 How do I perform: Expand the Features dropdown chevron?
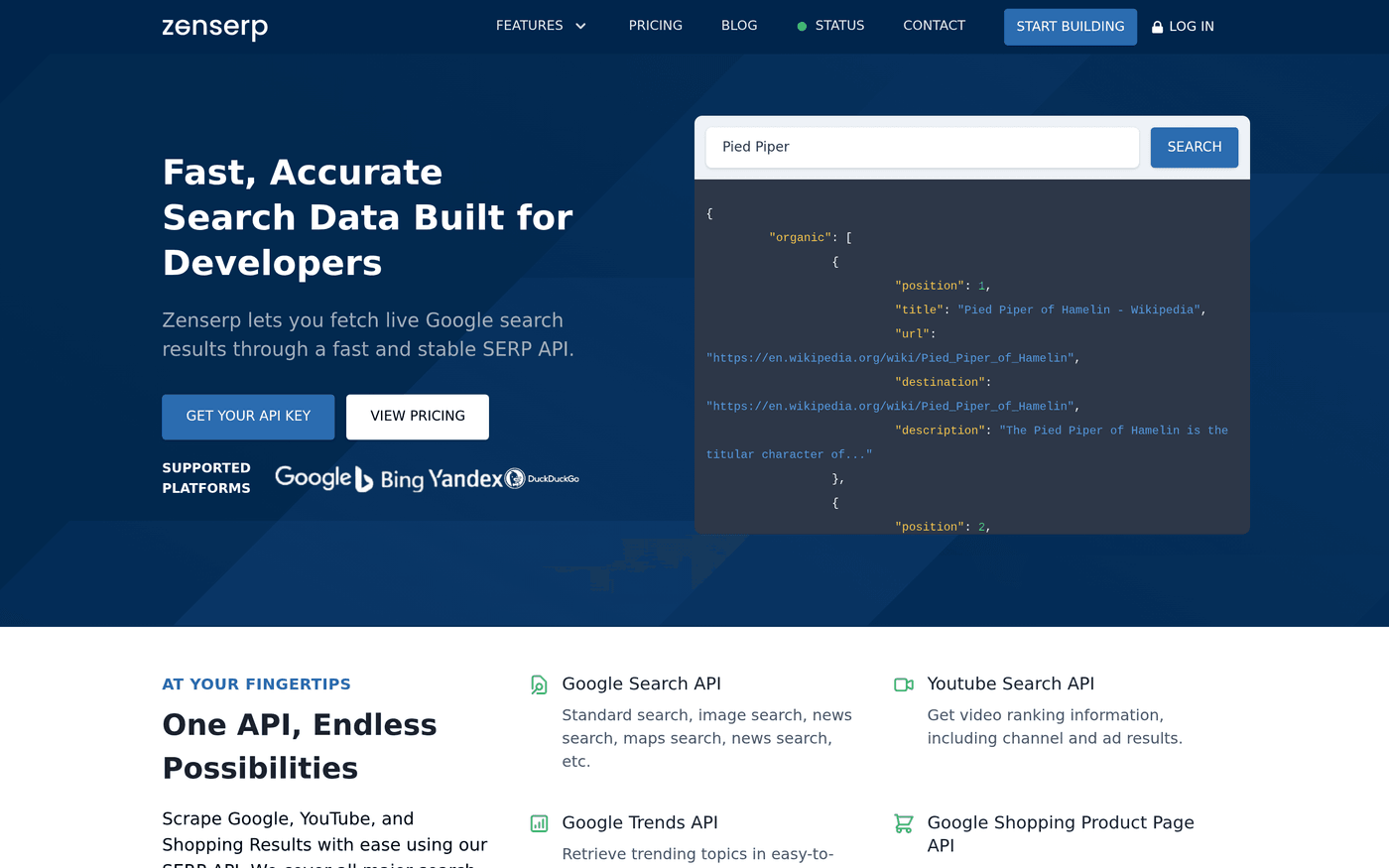[580, 27]
